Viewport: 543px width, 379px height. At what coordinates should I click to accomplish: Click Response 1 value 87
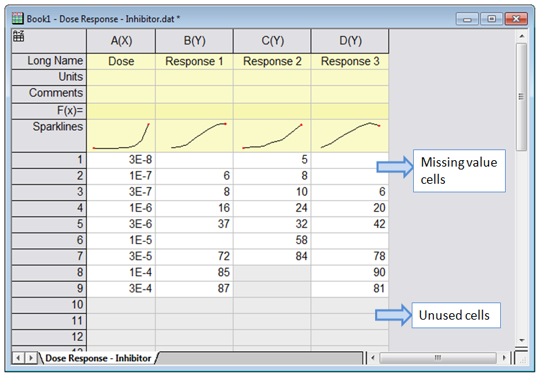195,289
